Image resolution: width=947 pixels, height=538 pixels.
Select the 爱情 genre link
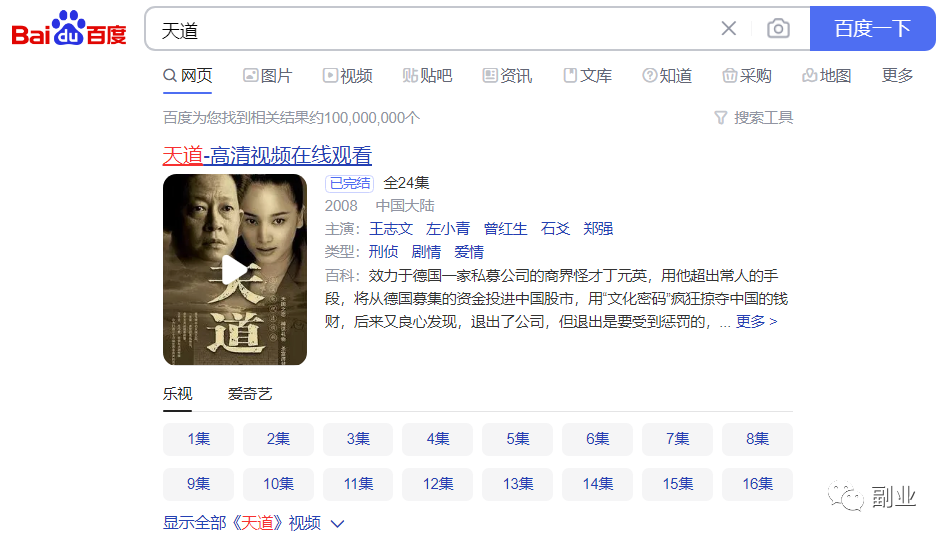[x=469, y=252]
